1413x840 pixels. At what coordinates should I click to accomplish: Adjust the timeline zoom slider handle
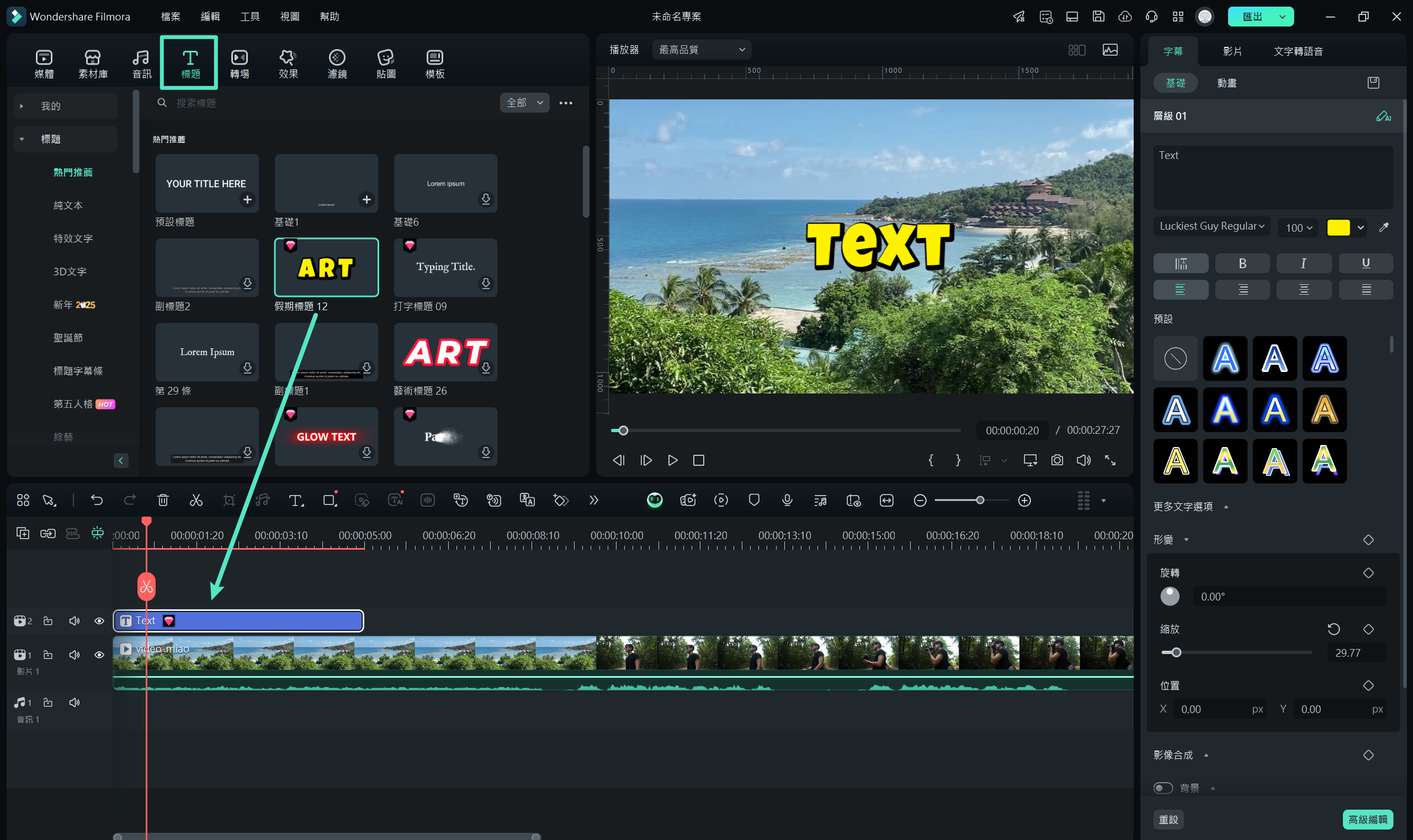point(979,500)
